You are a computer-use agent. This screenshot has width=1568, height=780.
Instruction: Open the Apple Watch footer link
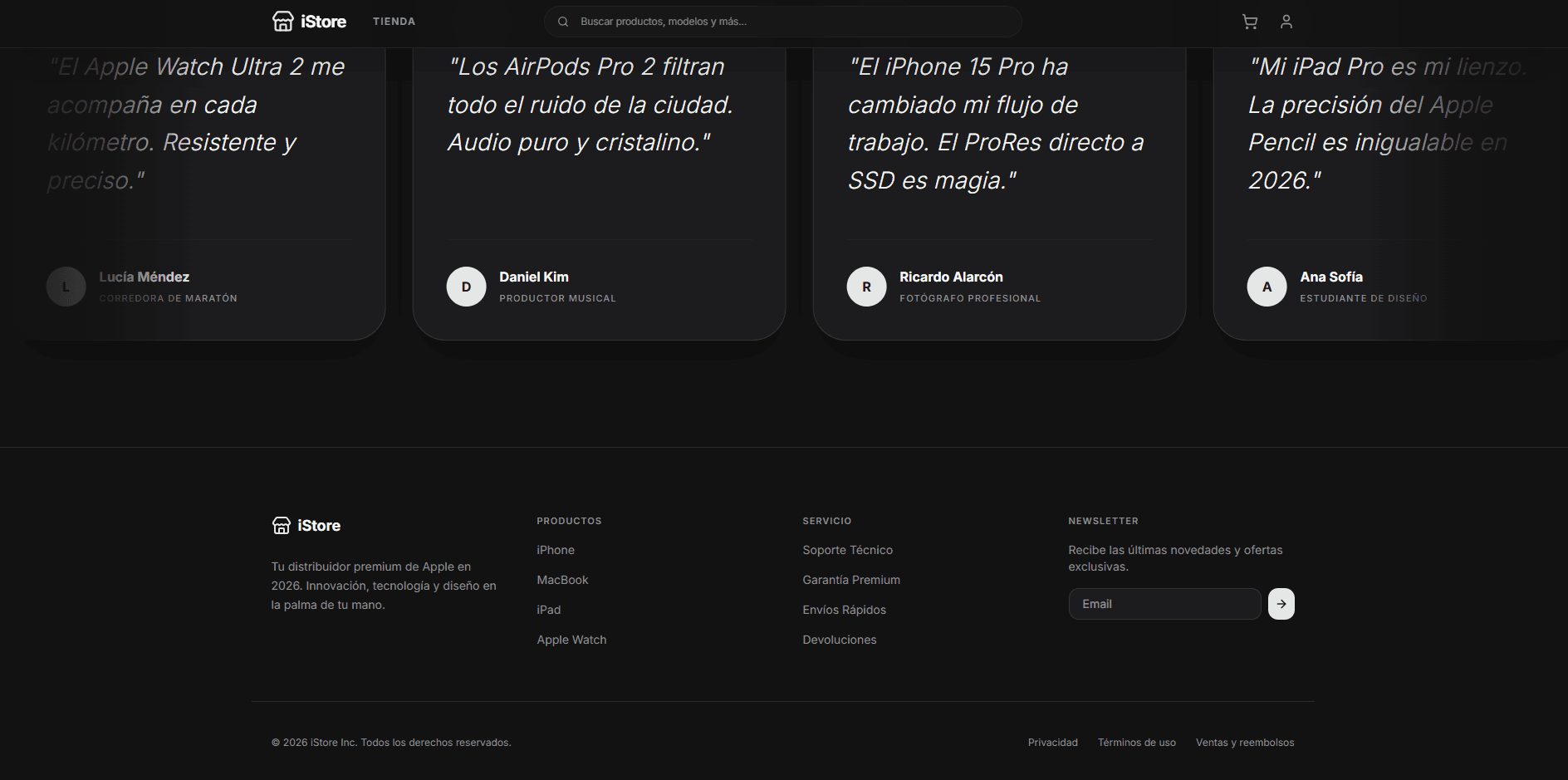571,640
